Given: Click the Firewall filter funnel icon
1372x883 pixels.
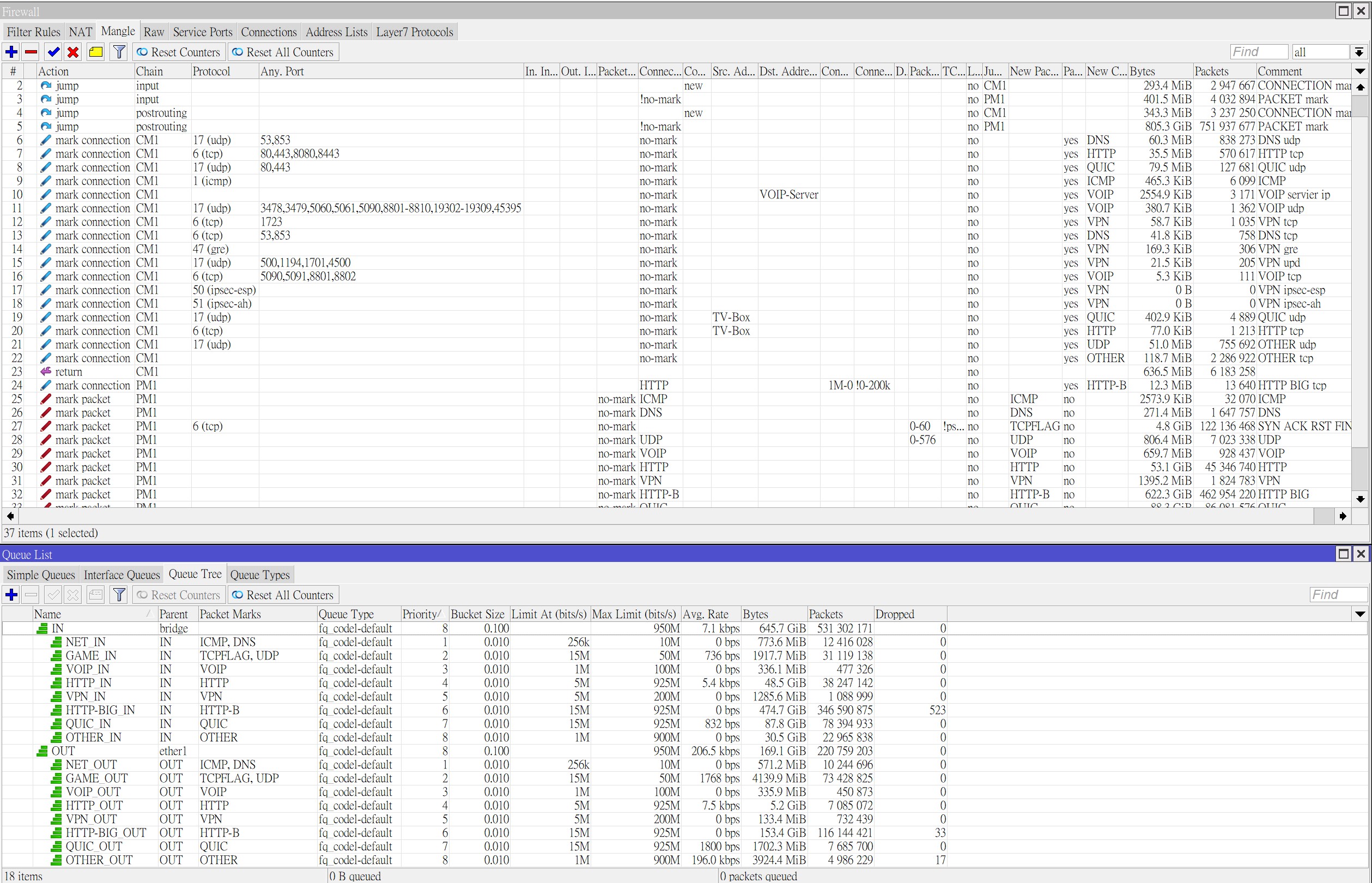Looking at the screenshot, I should pyautogui.click(x=119, y=52).
